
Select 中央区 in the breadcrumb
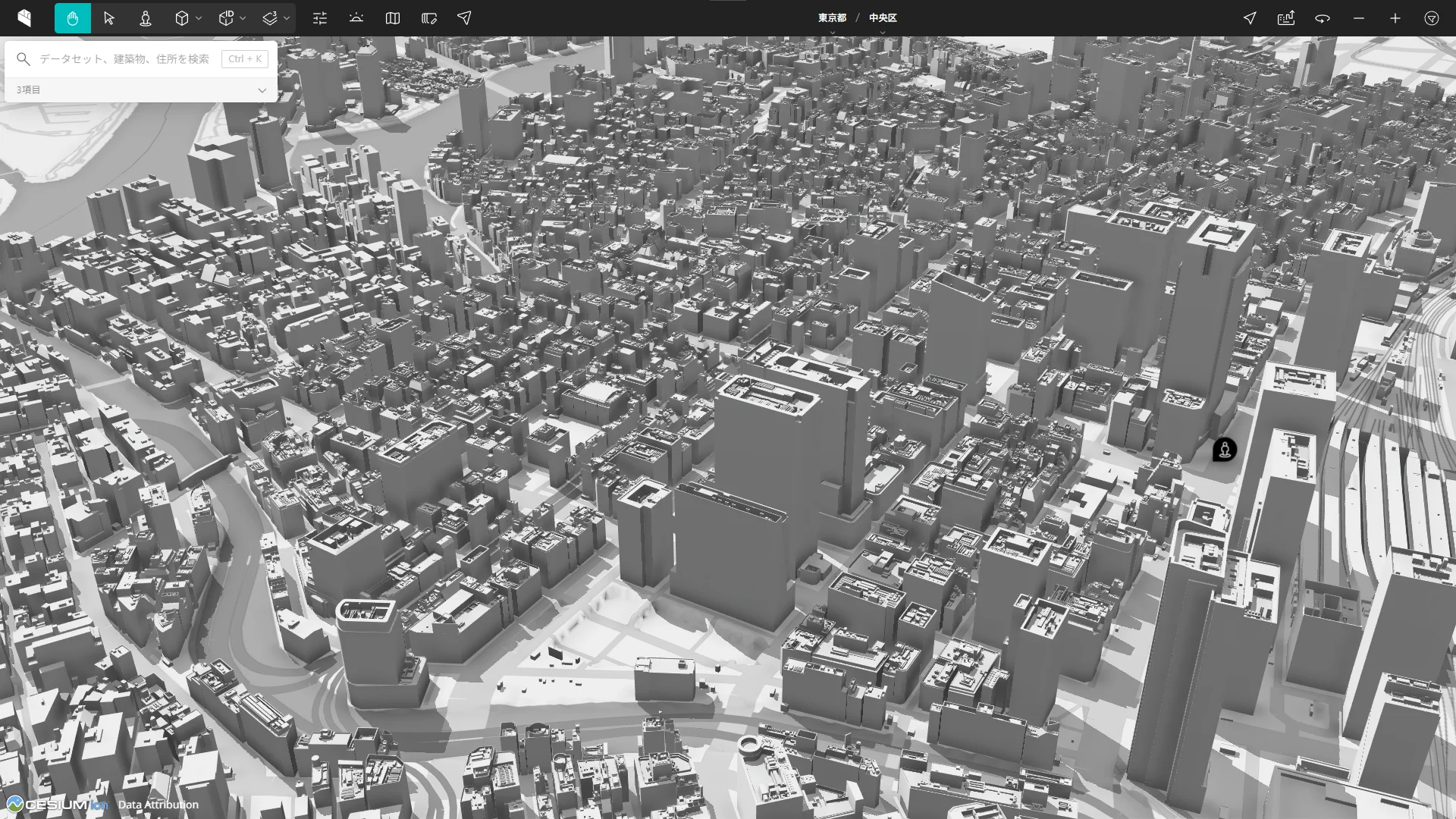(882, 17)
